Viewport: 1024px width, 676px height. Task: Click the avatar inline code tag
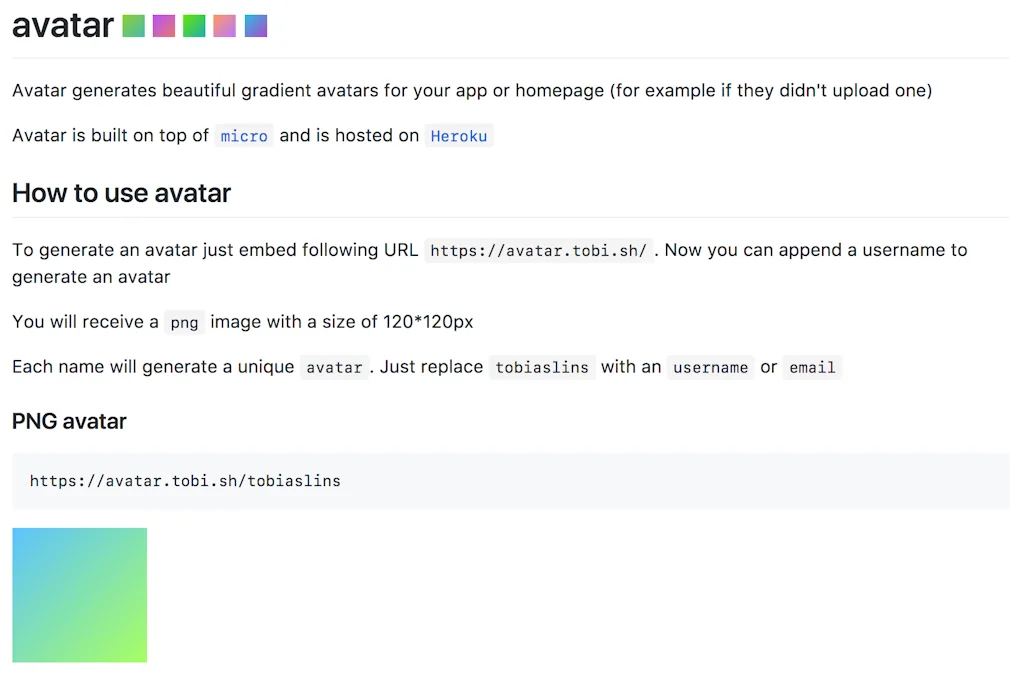(334, 367)
